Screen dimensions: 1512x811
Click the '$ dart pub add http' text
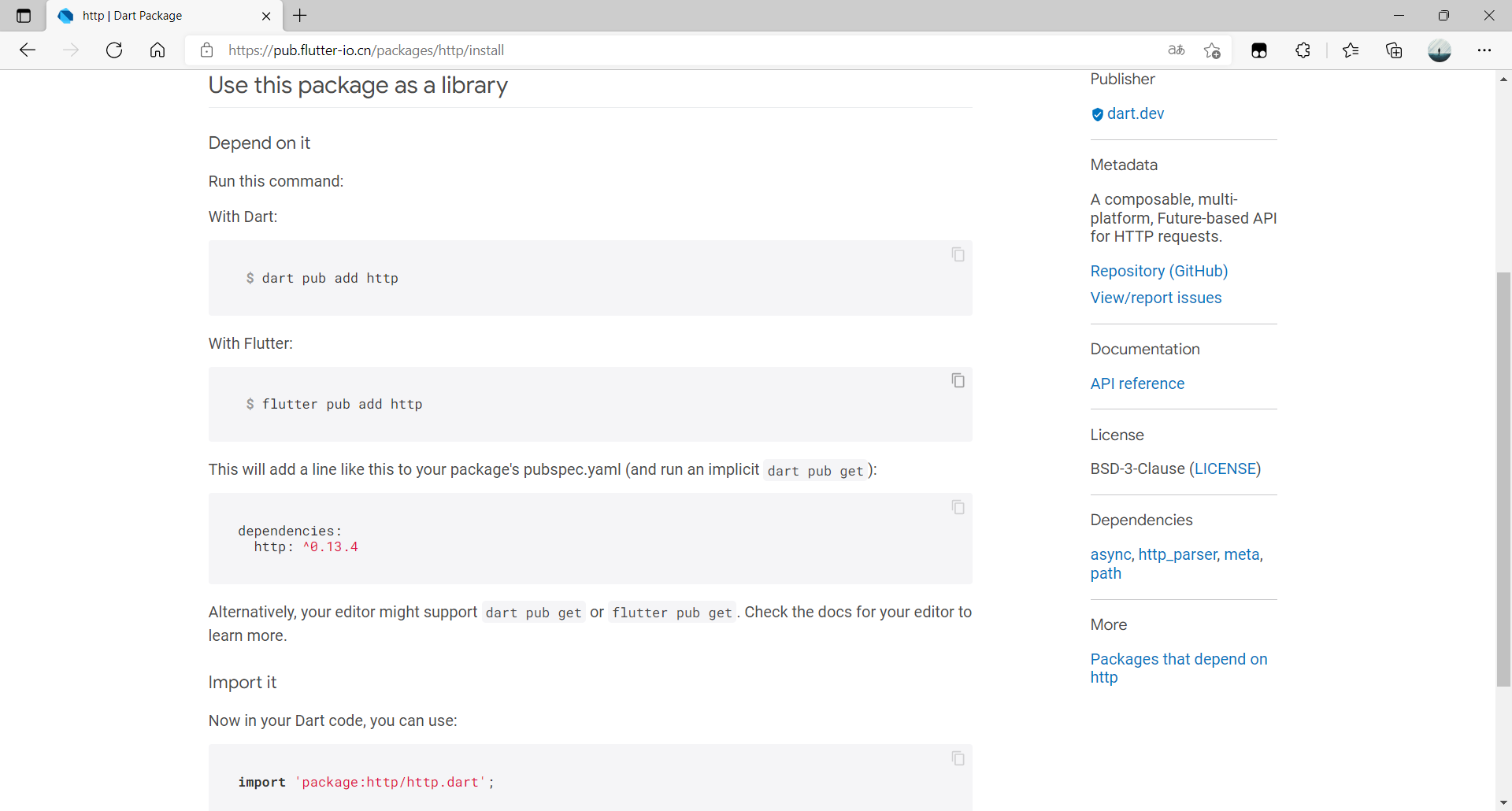coord(322,278)
